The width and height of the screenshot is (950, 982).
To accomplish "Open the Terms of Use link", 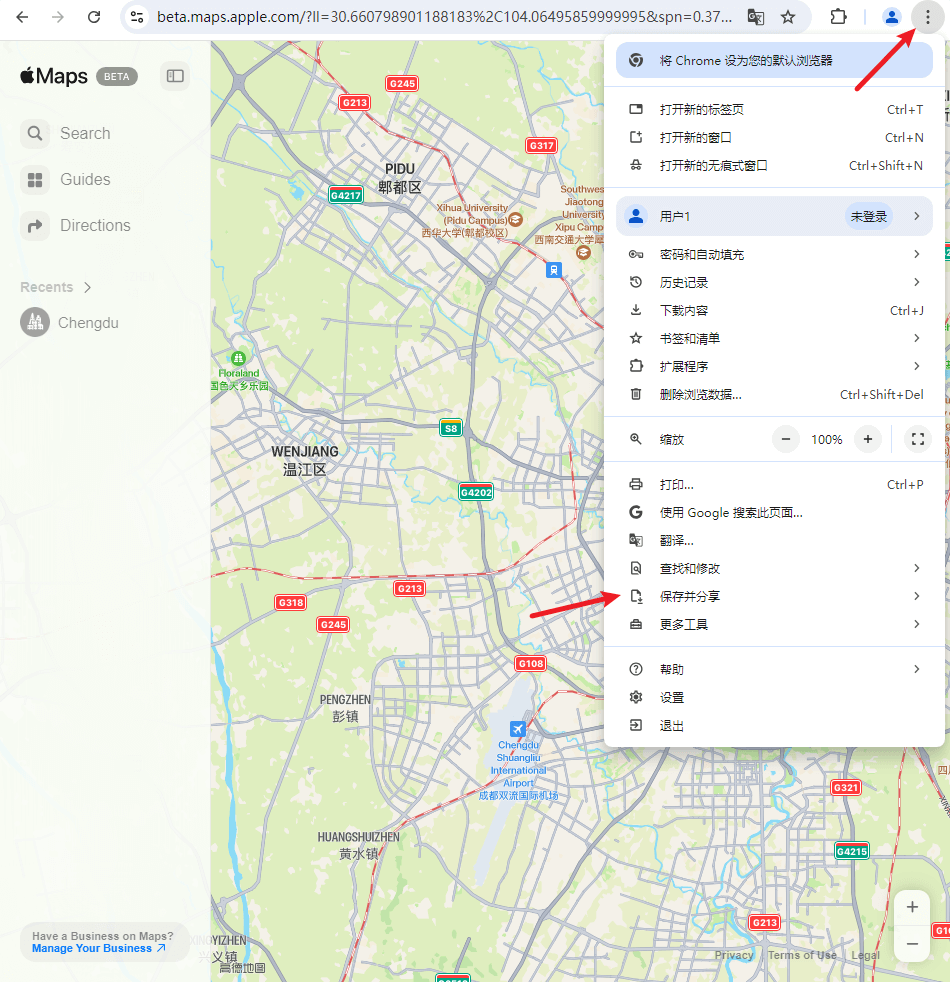I will tap(802, 955).
